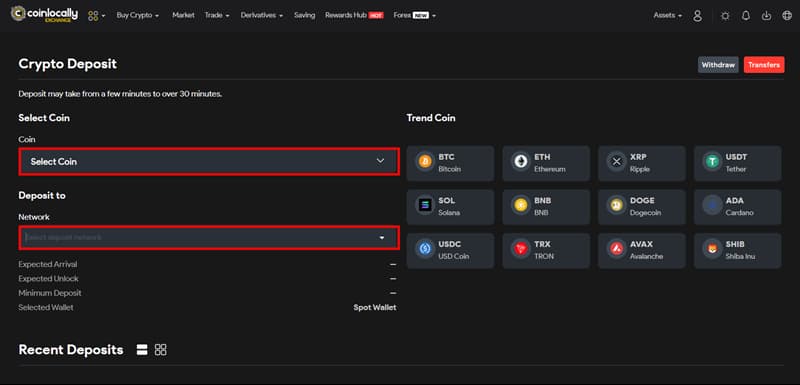Select the SHIB Shiba Inu trend coin
The width and height of the screenshot is (800, 385).
[x=737, y=251]
